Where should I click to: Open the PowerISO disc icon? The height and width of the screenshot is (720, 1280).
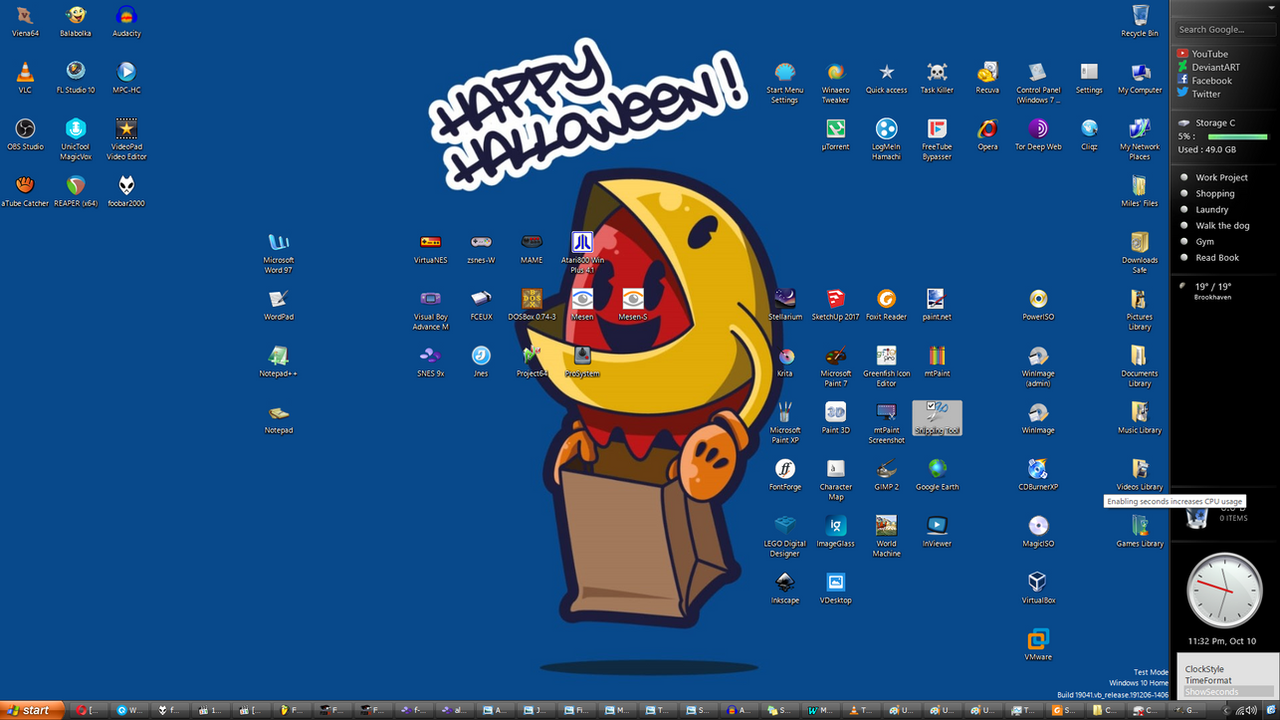tap(1038, 304)
